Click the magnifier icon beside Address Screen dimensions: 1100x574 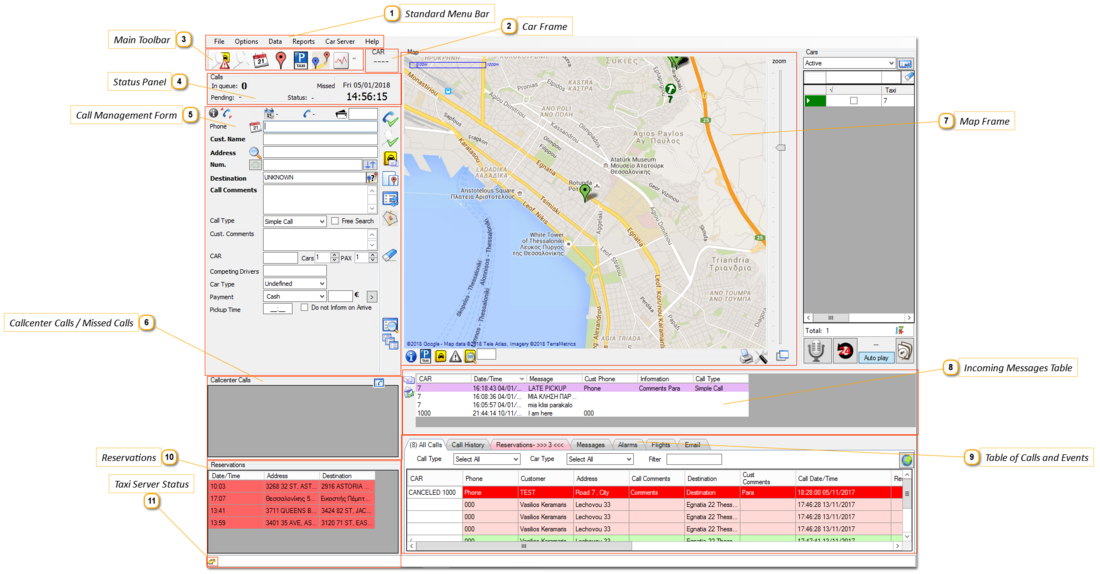255,152
